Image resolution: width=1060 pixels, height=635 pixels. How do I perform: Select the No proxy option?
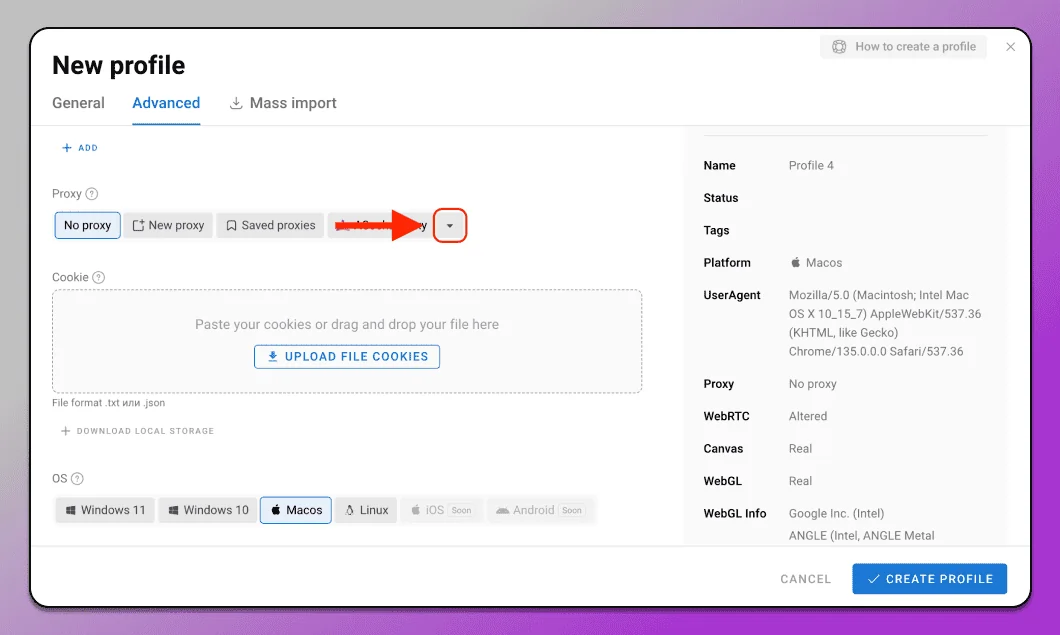87,225
